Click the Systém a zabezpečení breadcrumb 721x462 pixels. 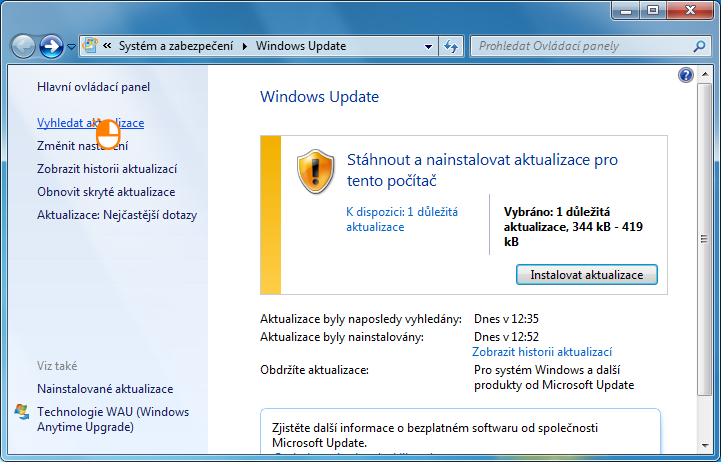click(x=176, y=46)
